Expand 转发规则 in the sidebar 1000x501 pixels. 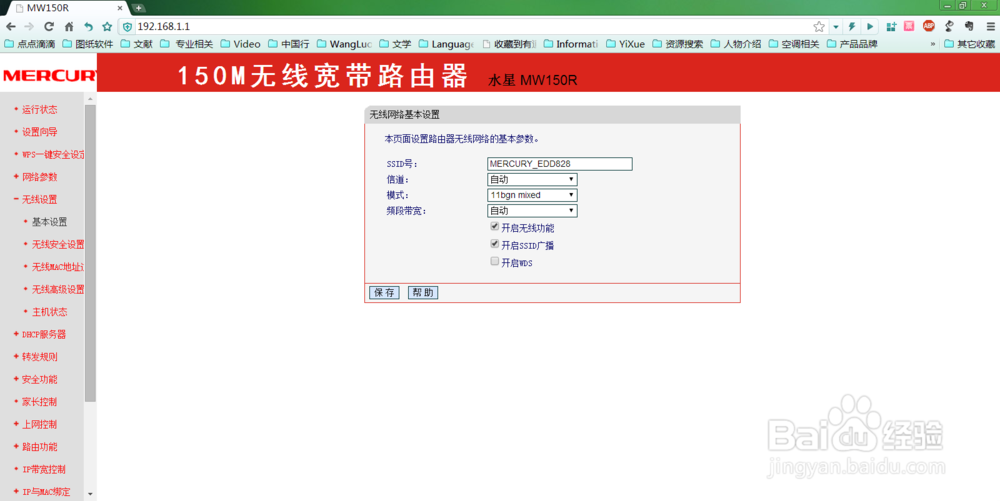coord(40,357)
